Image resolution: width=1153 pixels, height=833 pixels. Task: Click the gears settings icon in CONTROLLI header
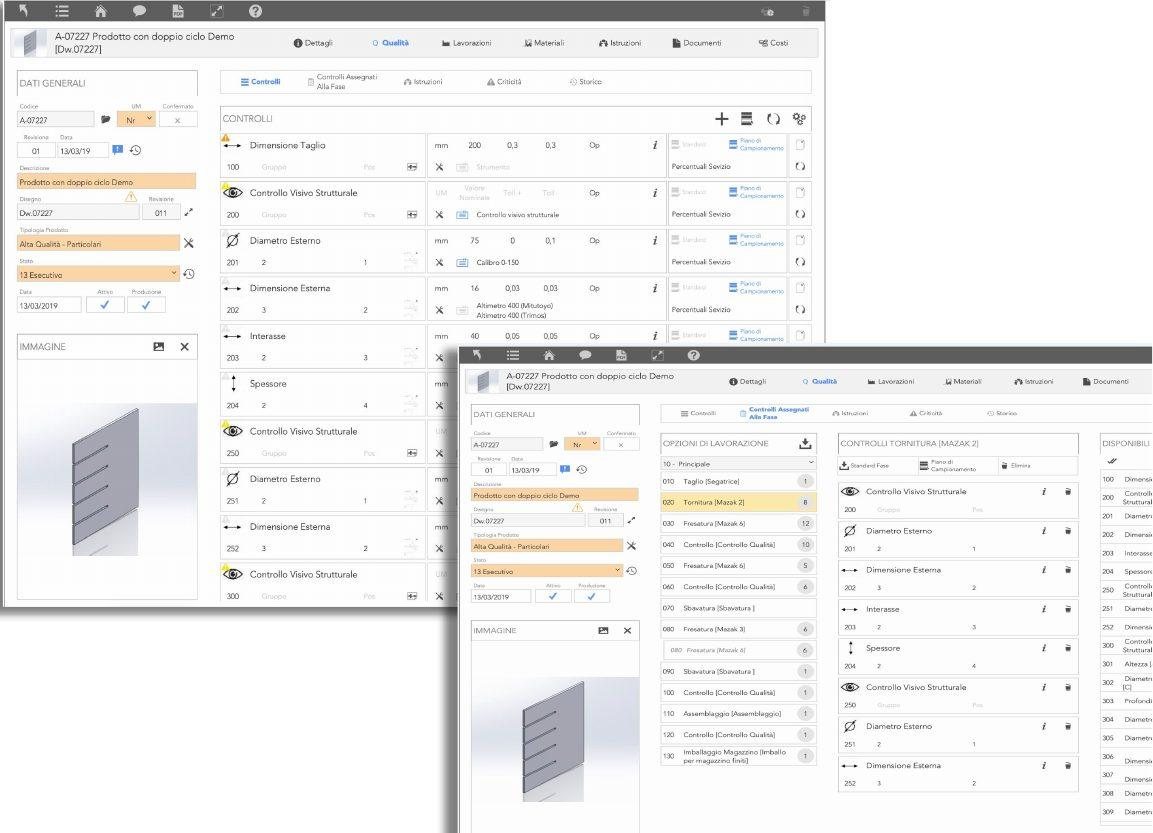[799, 118]
